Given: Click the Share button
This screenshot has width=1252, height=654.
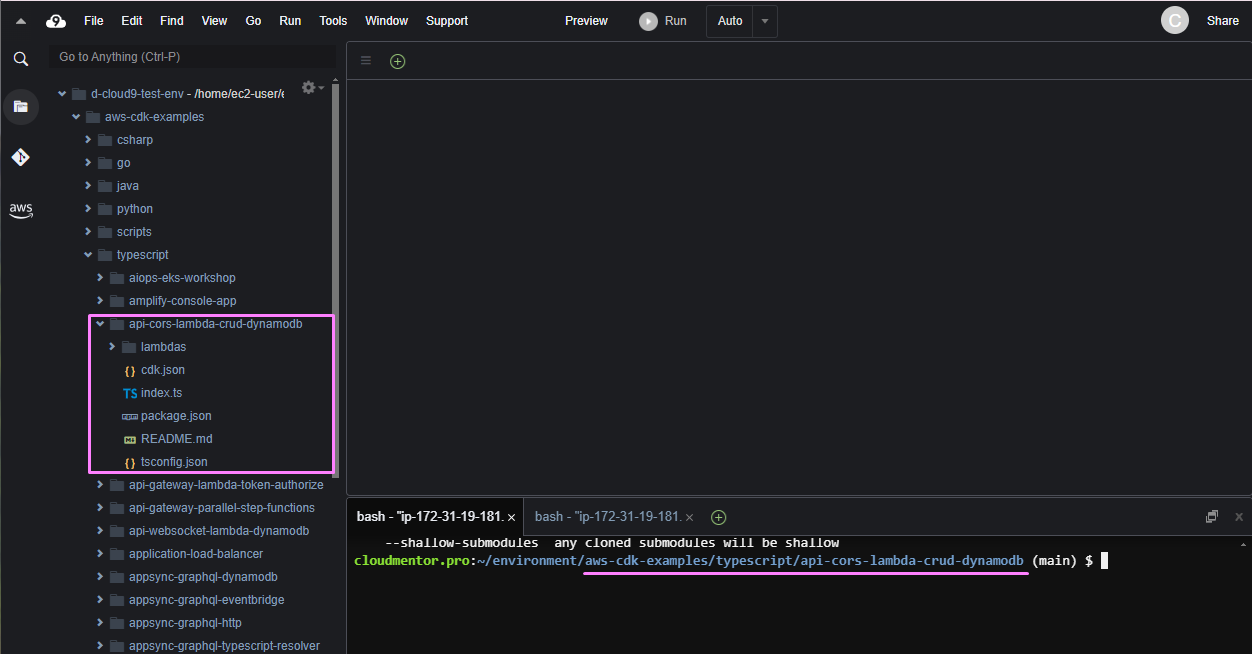Looking at the screenshot, I should tap(1222, 21).
